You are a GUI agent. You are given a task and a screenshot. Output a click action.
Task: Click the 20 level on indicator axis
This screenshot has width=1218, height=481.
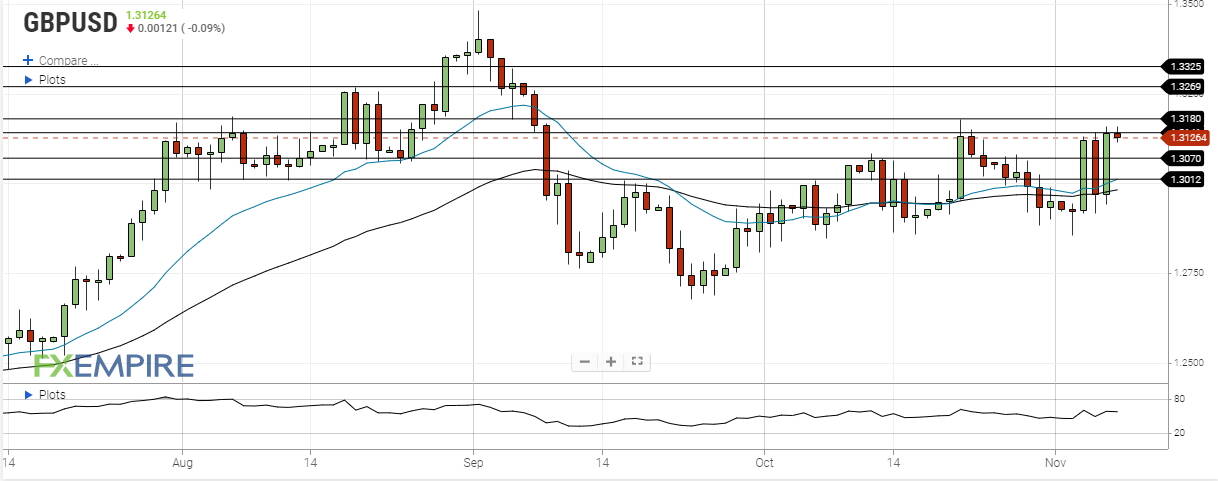tap(1179, 433)
